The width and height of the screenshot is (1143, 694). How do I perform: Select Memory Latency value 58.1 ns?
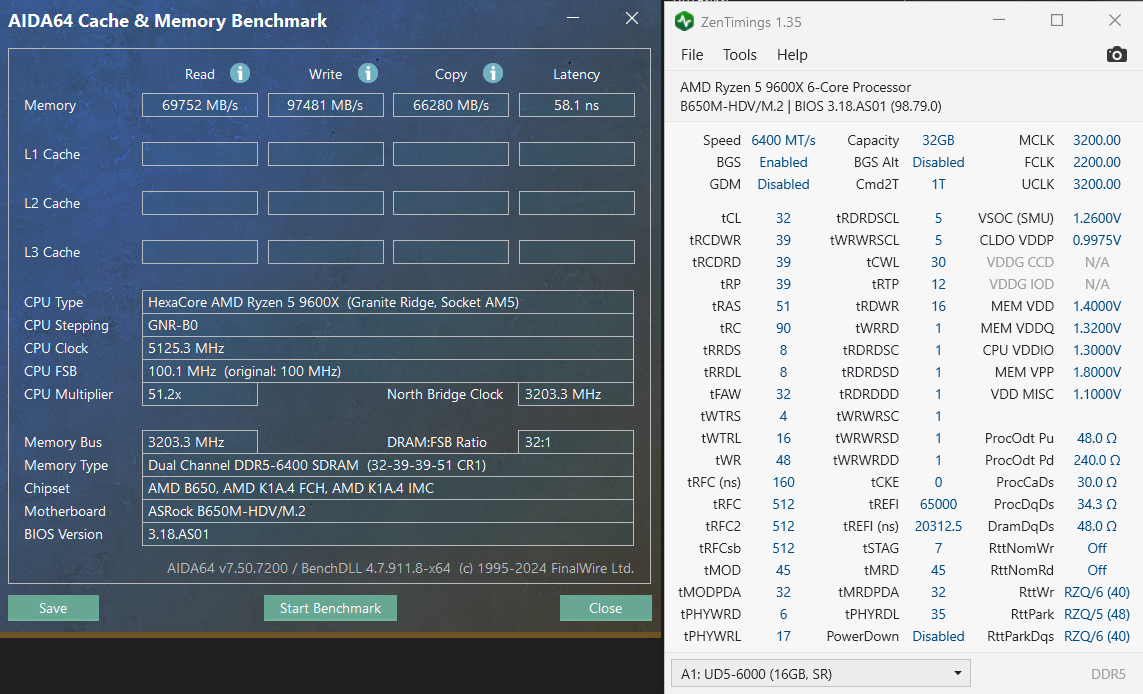(x=577, y=105)
